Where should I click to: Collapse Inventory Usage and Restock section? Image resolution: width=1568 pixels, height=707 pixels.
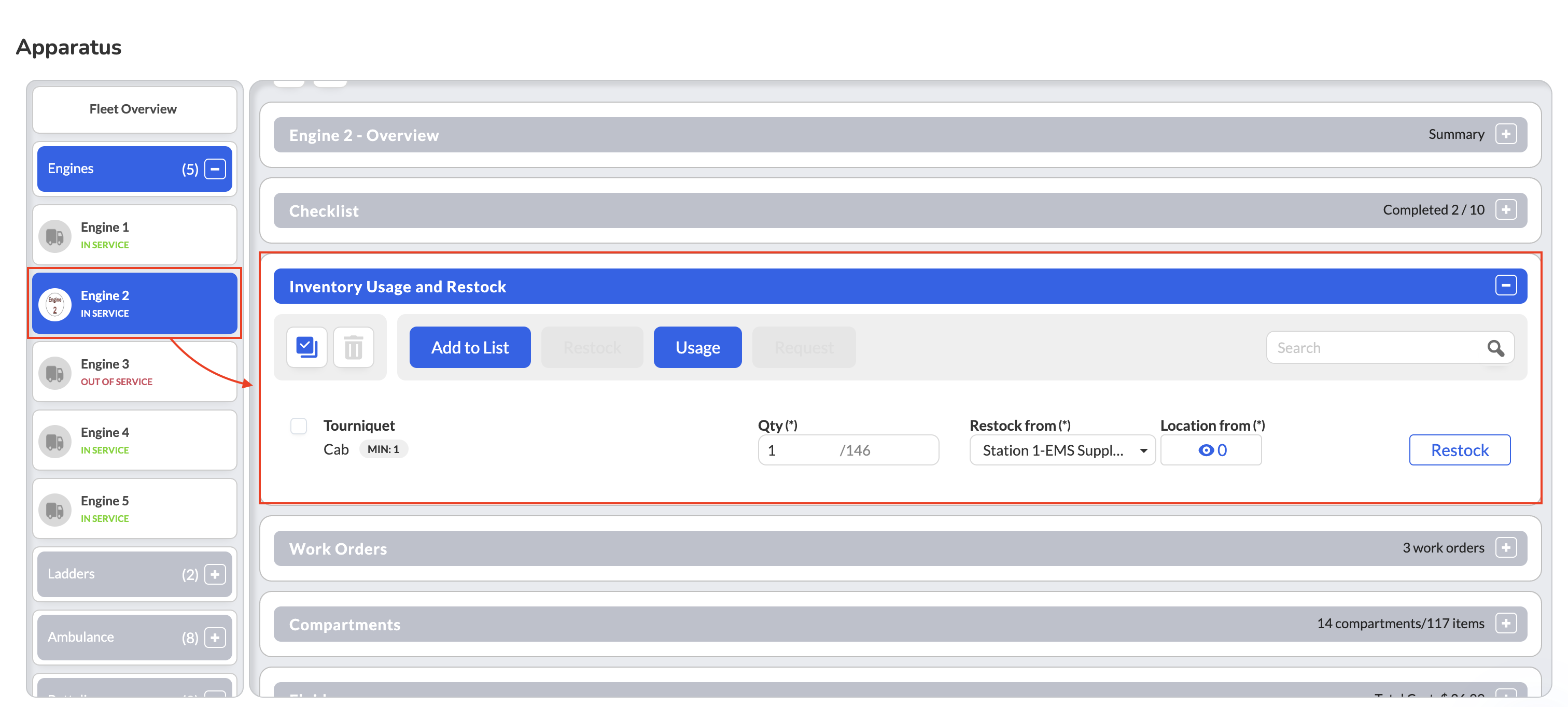[x=1506, y=286]
